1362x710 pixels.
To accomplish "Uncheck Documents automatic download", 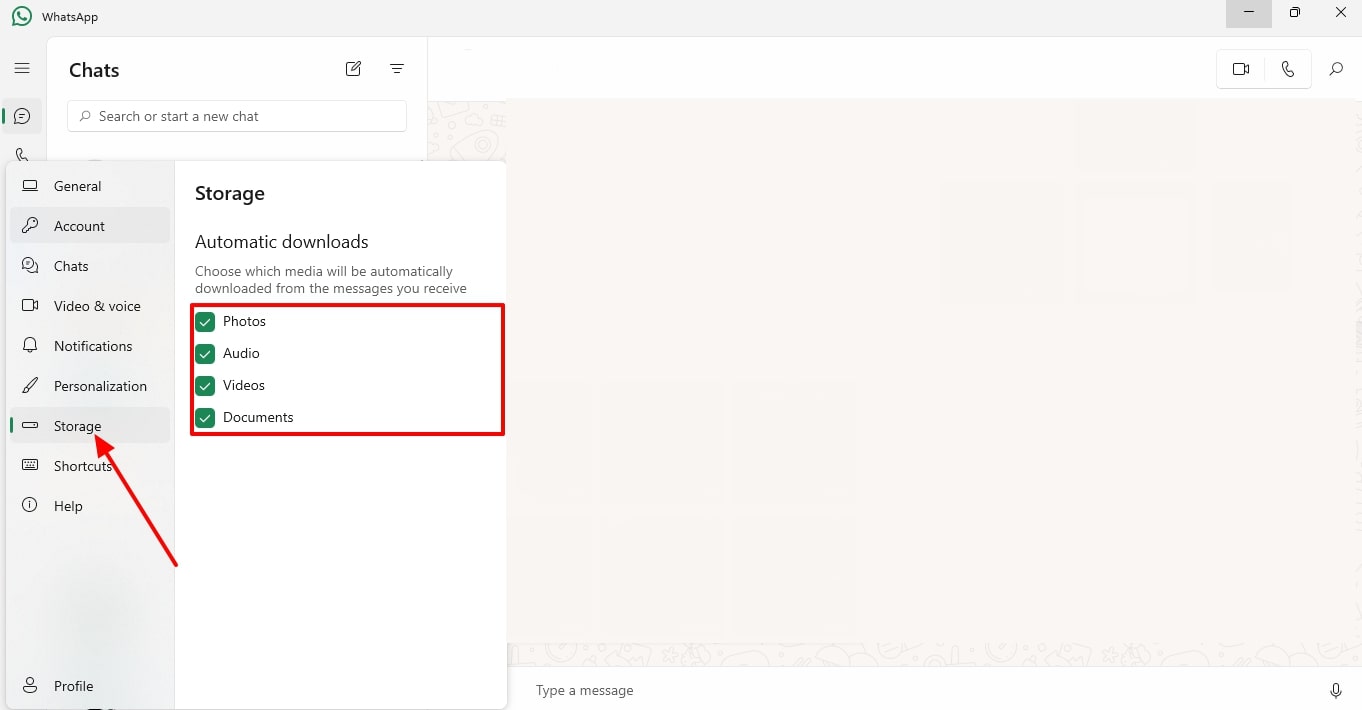I will click(x=205, y=417).
